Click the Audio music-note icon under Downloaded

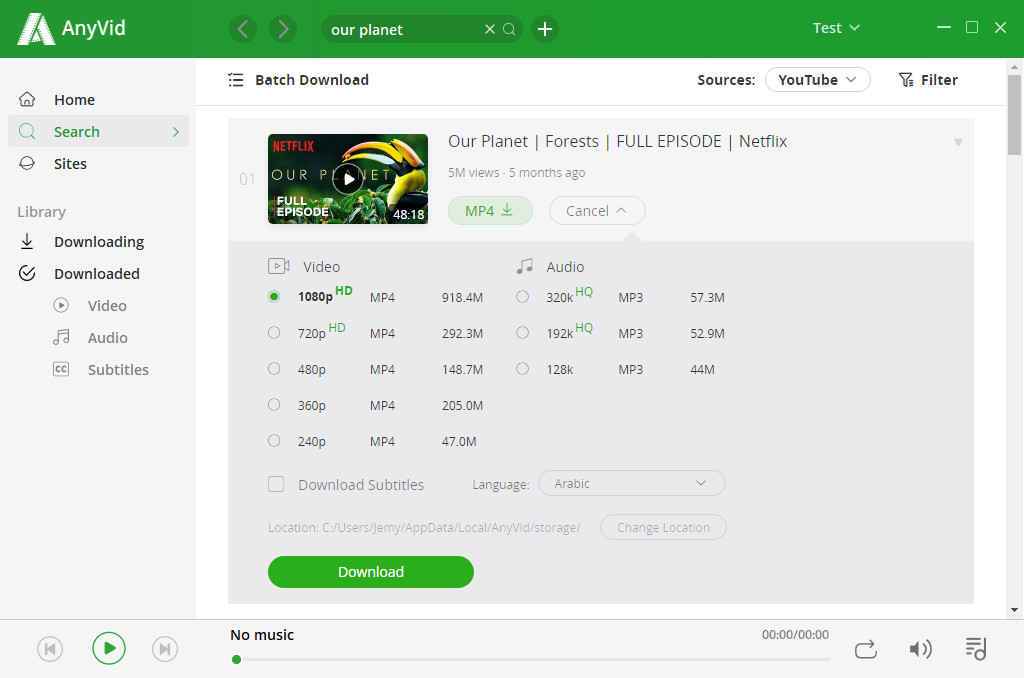click(61, 337)
